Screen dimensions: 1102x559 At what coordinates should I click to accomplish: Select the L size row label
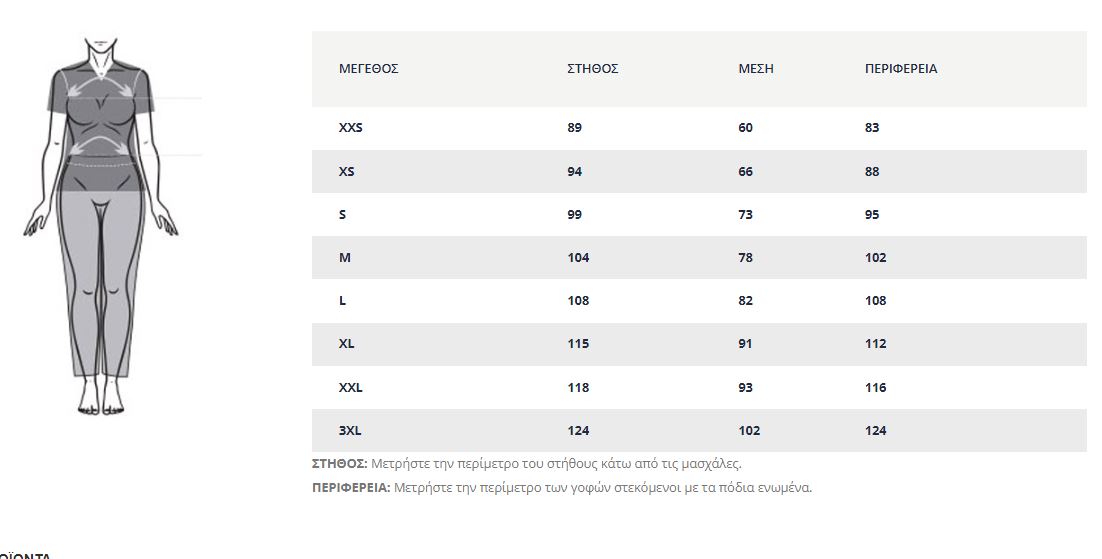[x=342, y=300]
